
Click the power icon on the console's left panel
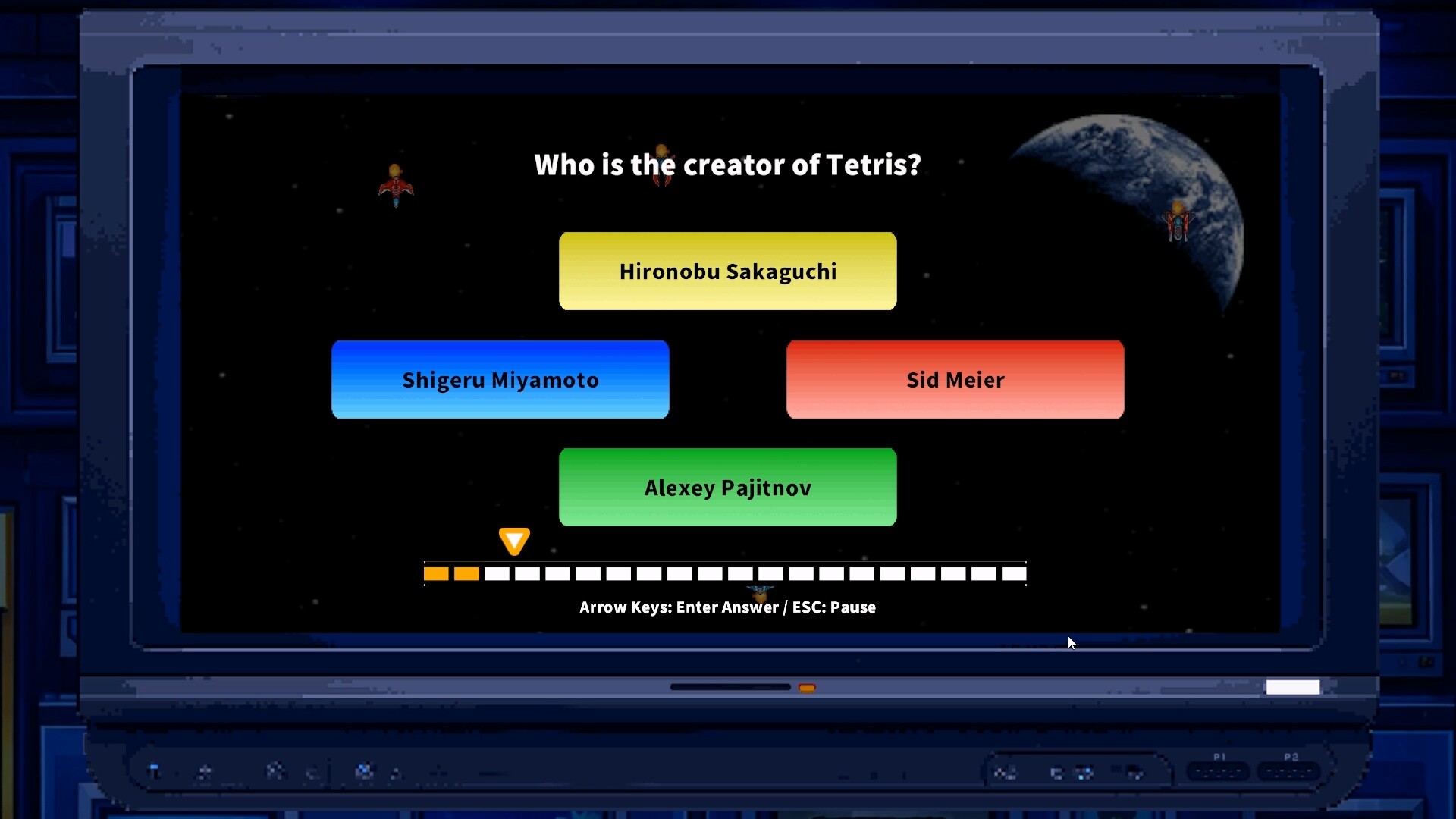155,771
